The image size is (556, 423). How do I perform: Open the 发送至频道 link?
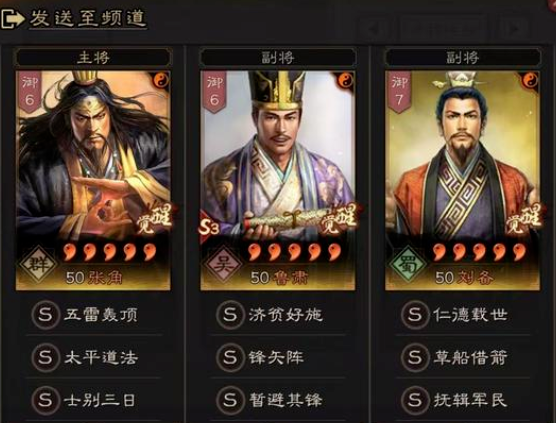tap(88, 18)
